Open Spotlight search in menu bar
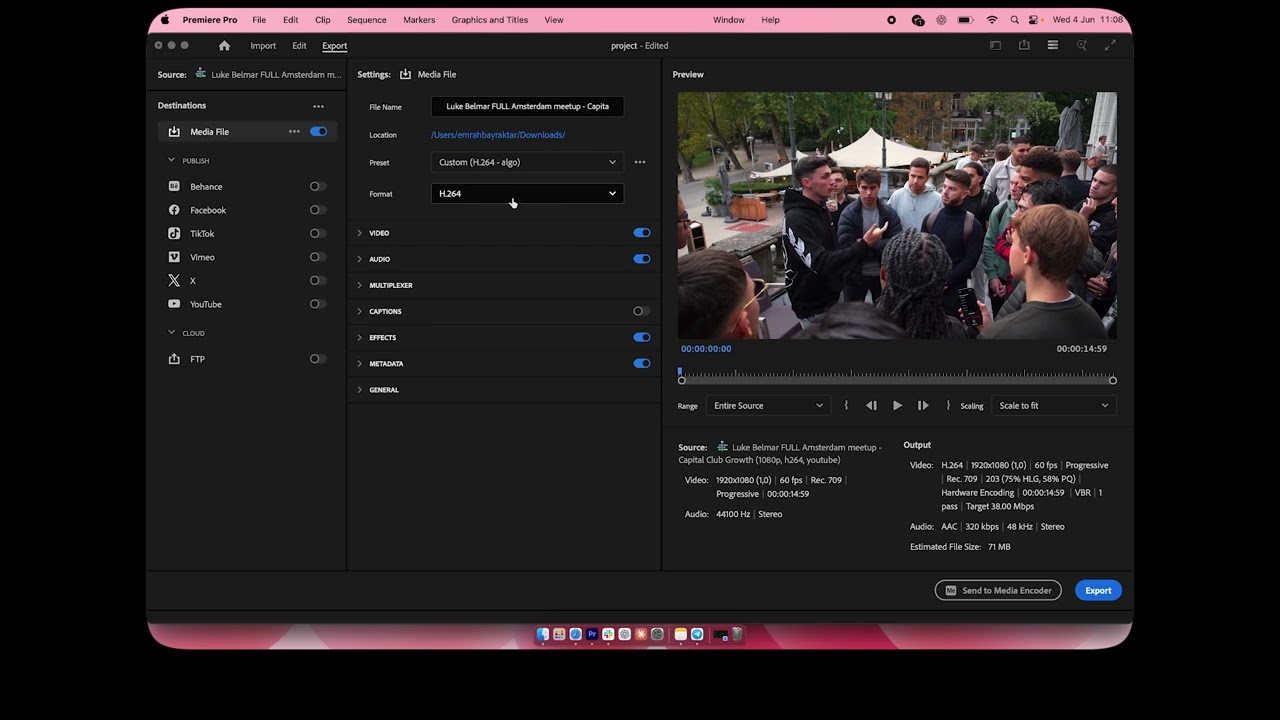Viewport: 1280px width, 720px height. point(1014,20)
